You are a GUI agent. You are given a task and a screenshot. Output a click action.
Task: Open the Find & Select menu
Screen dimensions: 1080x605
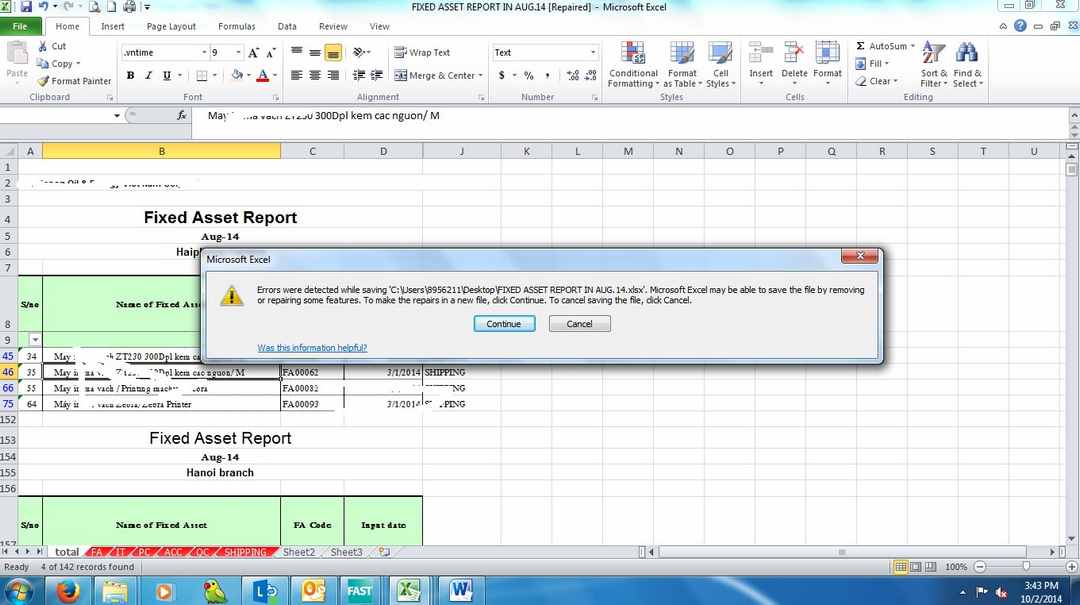[x=967, y=65]
